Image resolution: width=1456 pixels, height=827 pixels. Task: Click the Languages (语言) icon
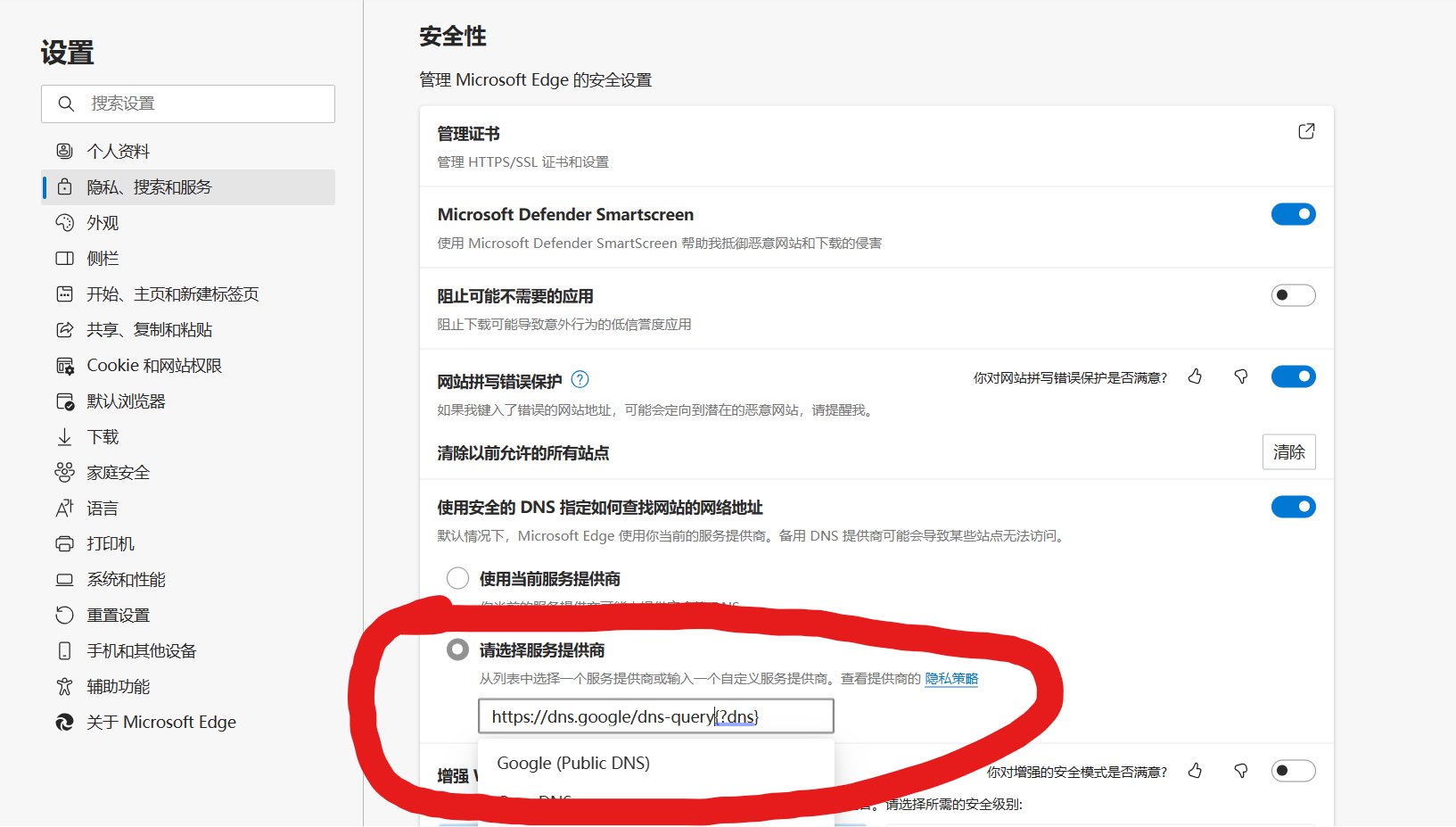pos(64,508)
